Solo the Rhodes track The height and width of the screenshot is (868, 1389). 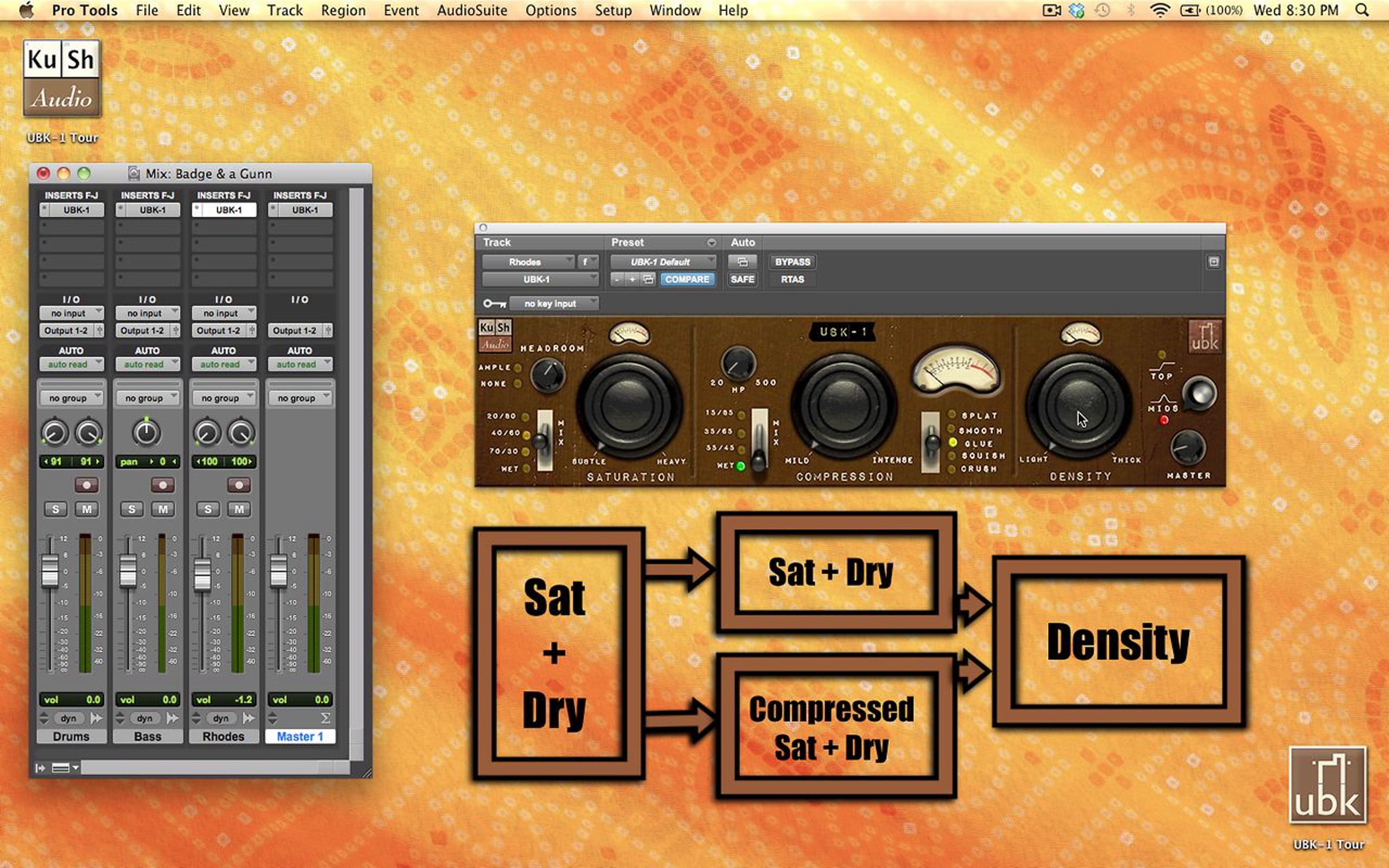(208, 509)
